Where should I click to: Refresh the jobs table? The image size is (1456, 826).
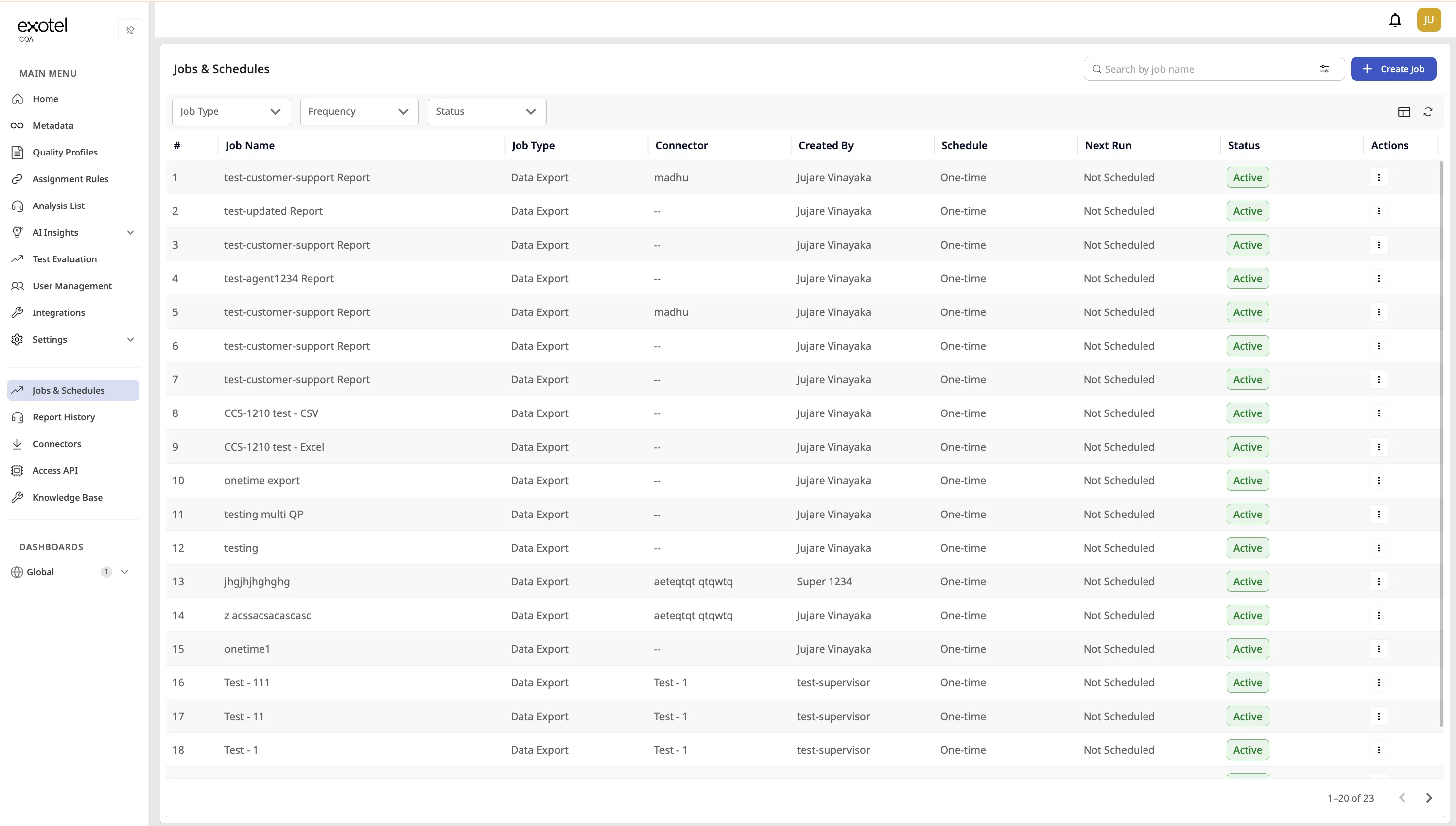click(1428, 112)
